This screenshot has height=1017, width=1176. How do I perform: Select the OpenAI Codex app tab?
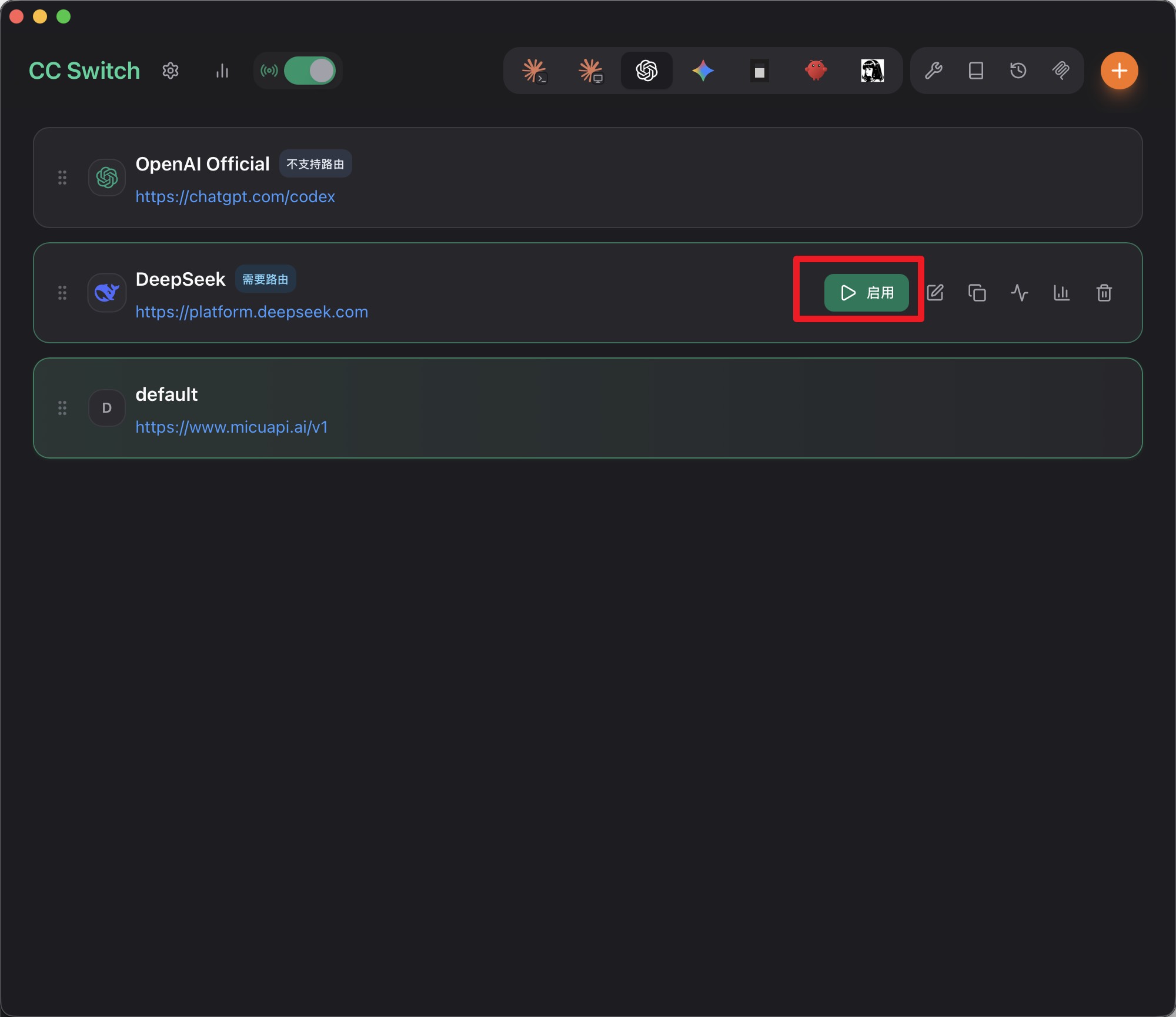(647, 71)
